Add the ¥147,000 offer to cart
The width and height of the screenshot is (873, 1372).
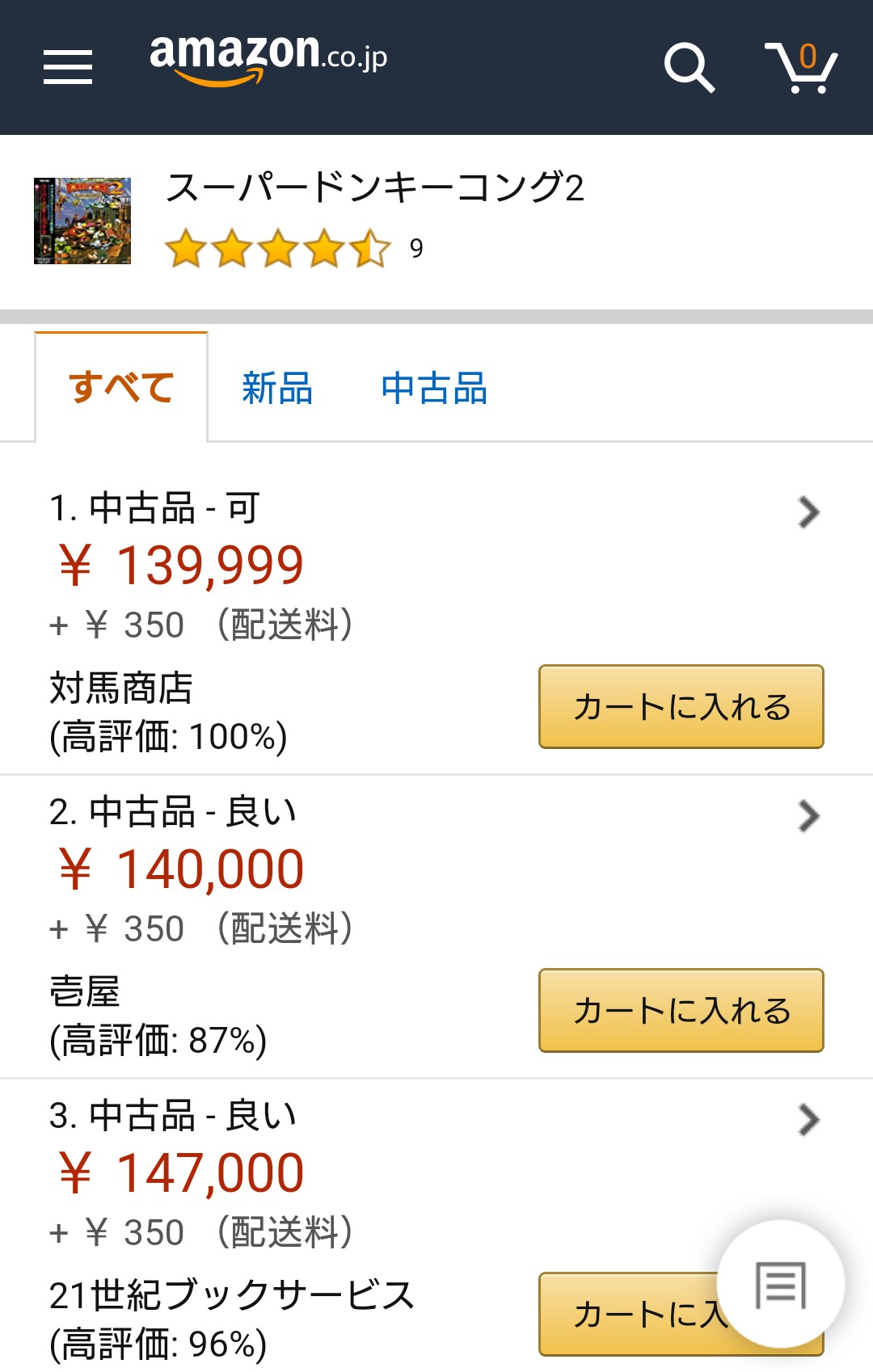(630, 1315)
